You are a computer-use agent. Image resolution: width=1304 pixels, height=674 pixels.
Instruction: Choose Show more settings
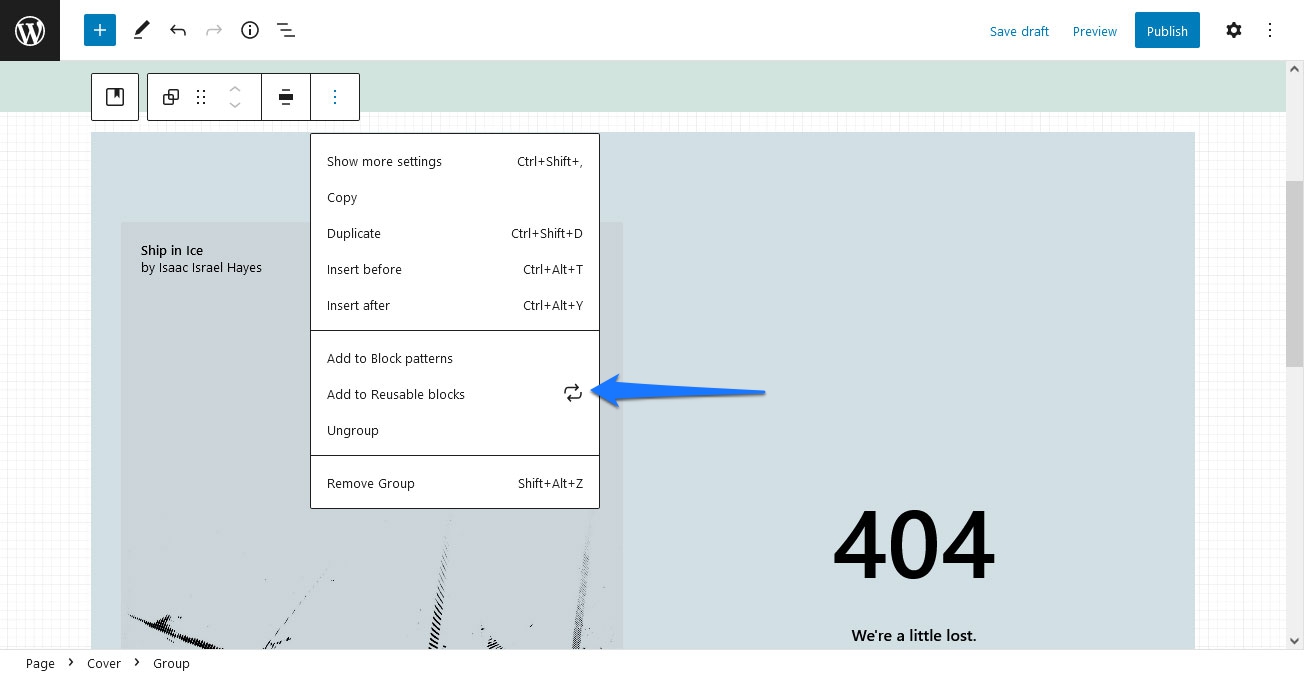[x=455, y=162]
